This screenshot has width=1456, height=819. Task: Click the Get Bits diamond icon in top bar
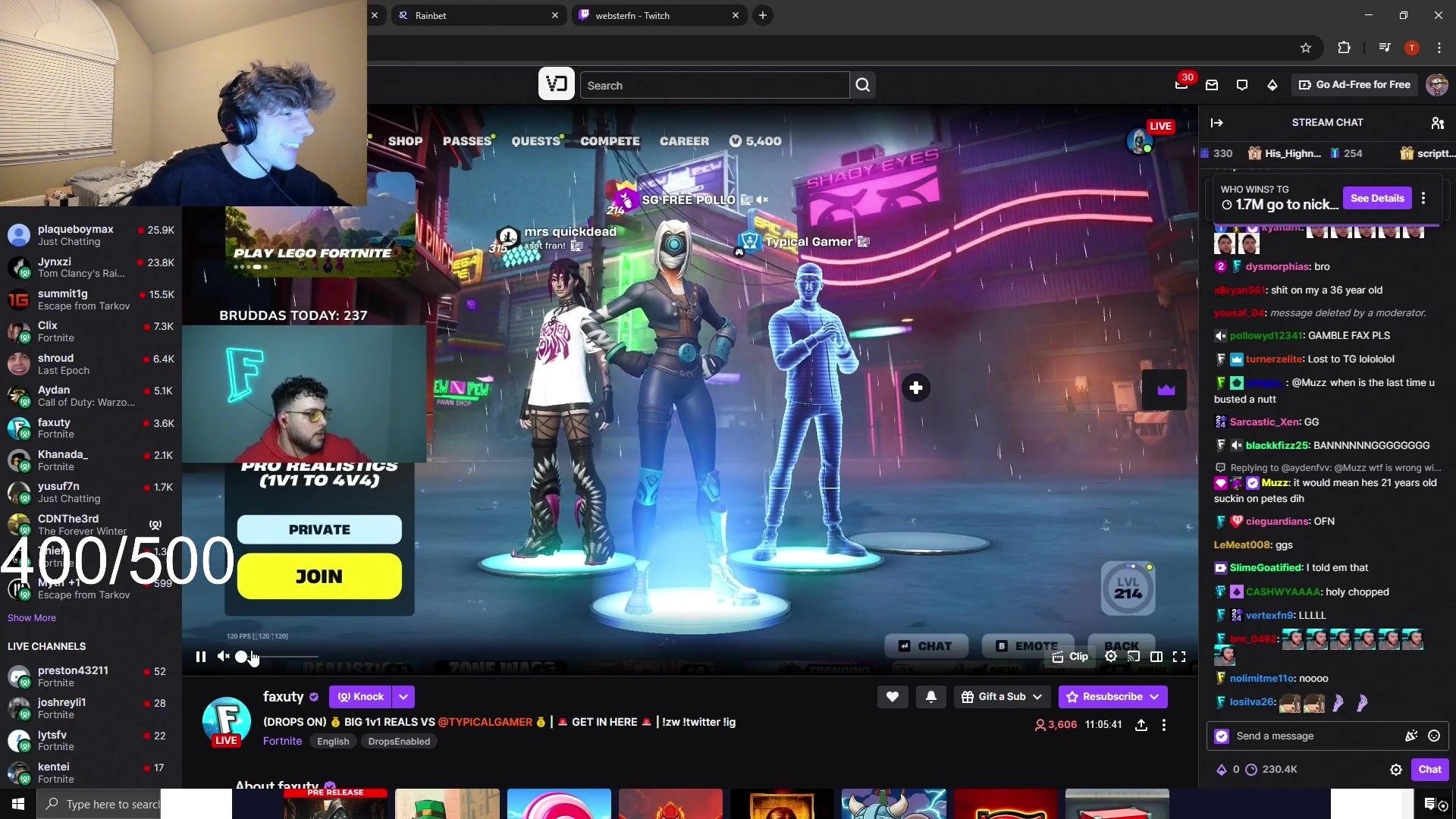point(1272,85)
